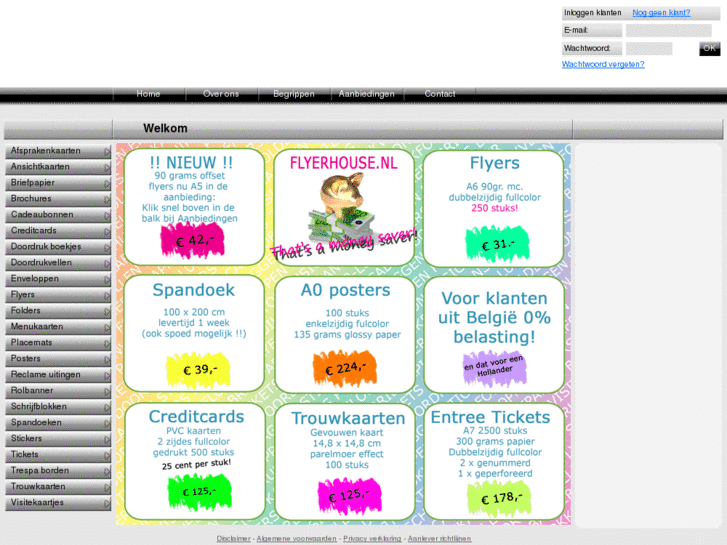Click the 'That's a money saver!' slogan
Screen dimensions: 727x545
344,244
